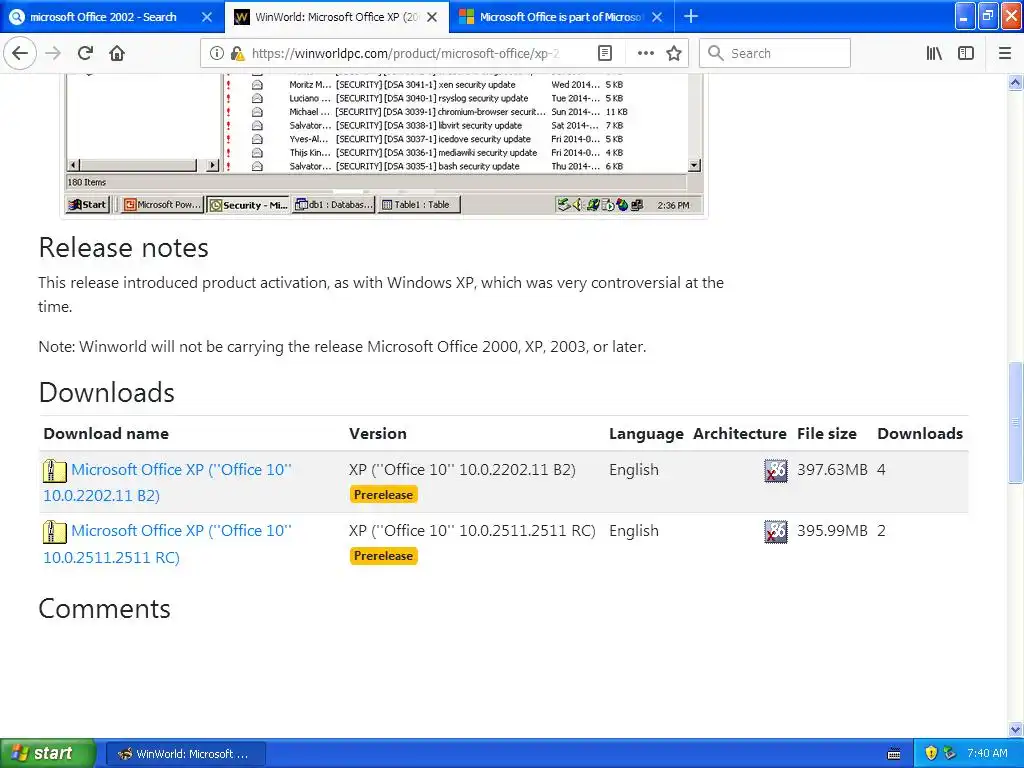The width and height of the screenshot is (1024, 768).
Task: Open the Library bookshelf icon
Action: pyautogui.click(x=934, y=54)
